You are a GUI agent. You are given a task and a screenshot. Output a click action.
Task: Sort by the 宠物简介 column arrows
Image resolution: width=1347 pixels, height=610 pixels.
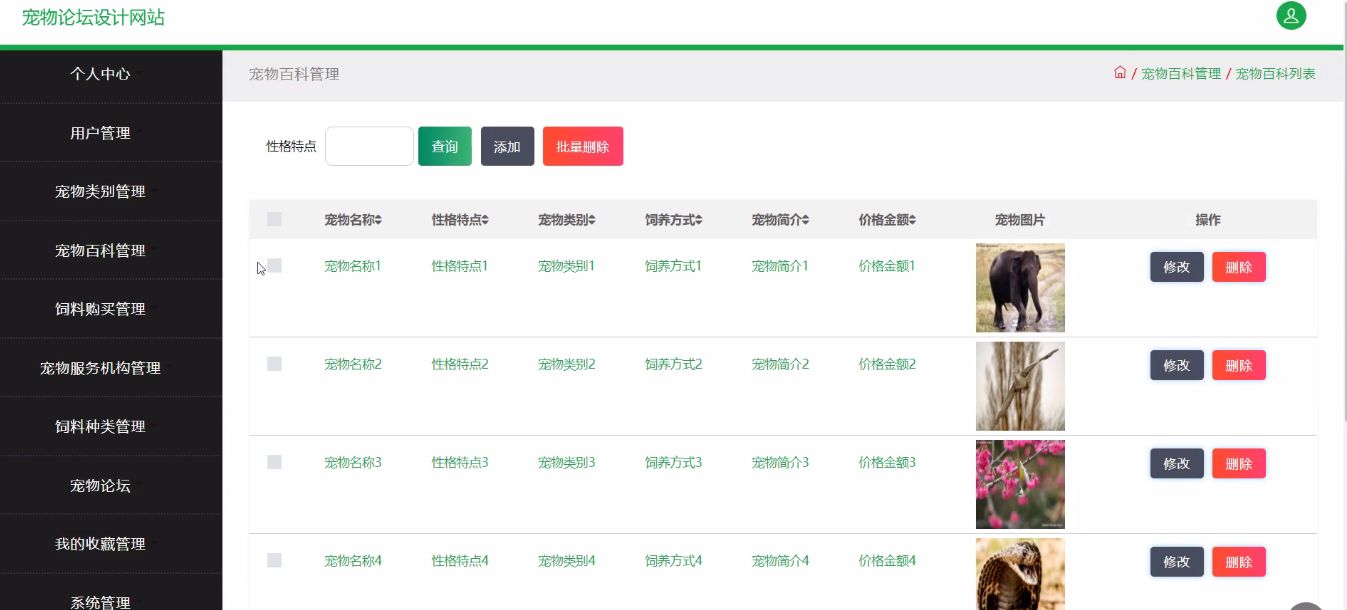tap(806, 220)
